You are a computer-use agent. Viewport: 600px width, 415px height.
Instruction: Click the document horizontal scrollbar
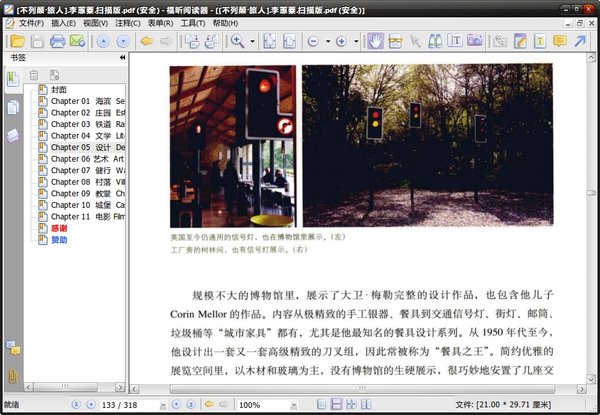click(x=362, y=389)
